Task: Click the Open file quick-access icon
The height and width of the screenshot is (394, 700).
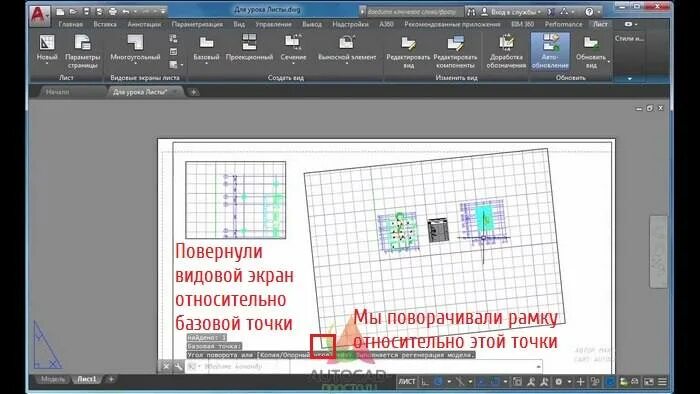Action: pos(74,12)
